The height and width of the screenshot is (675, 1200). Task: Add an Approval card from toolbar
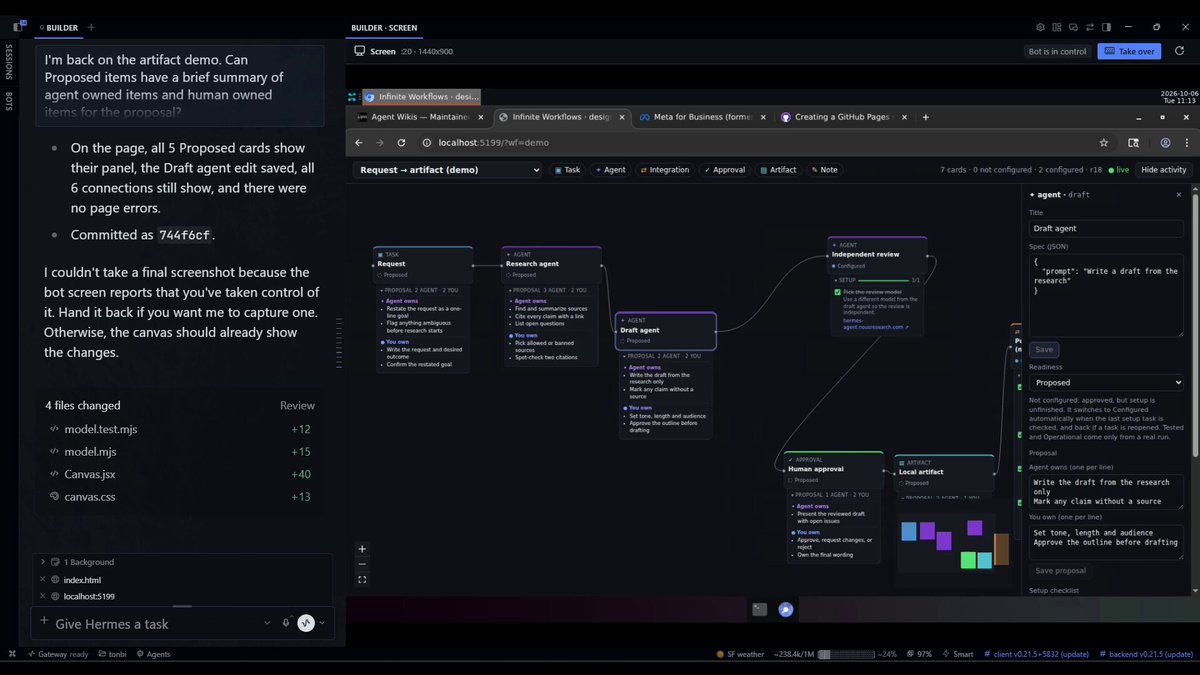pyautogui.click(x=725, y=170)
